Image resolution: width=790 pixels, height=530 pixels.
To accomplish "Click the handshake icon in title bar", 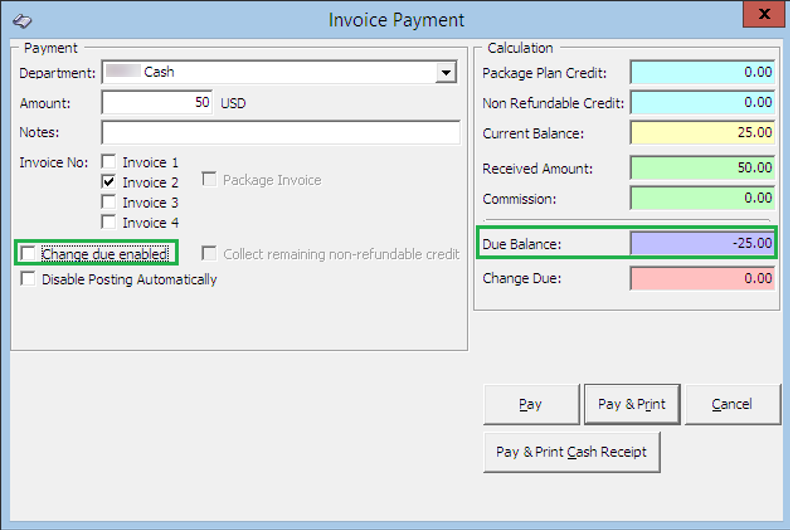I will coord(22,21).
